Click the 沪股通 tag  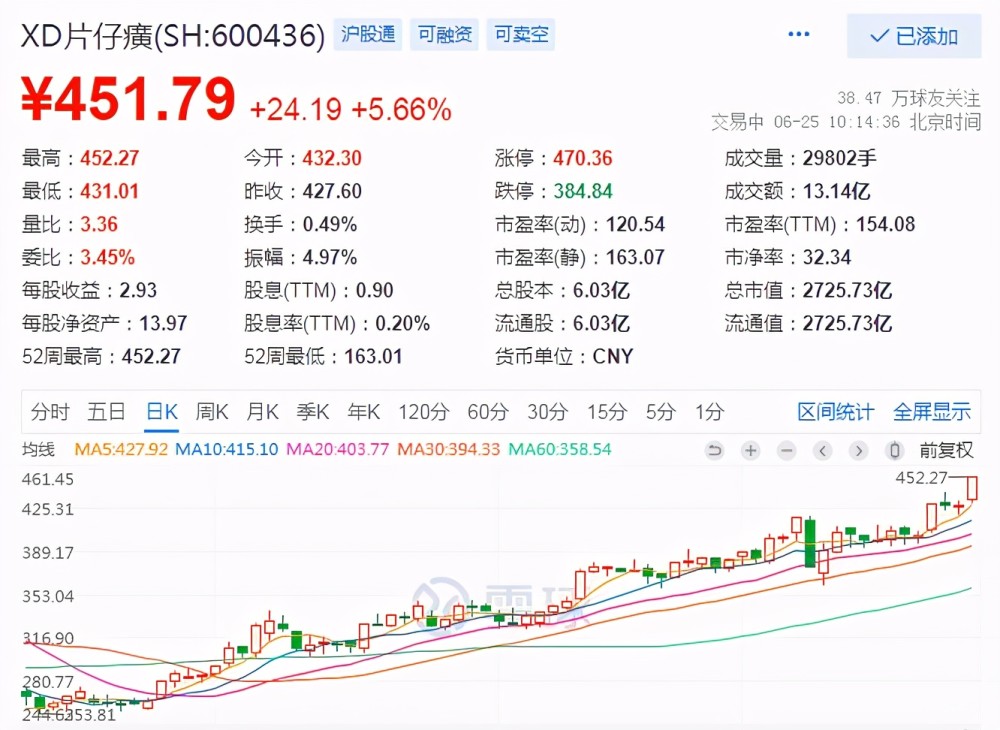pos(368,34)
